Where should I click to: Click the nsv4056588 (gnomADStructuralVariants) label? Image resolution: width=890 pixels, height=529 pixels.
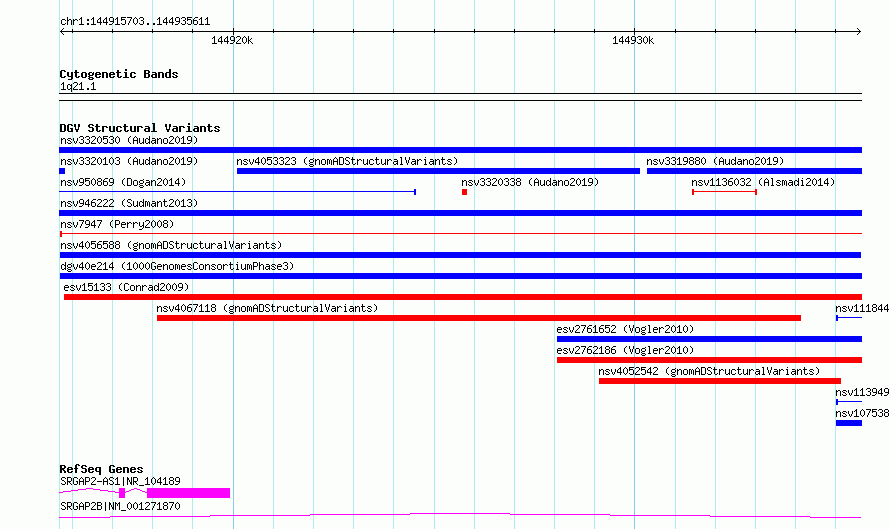(171, 245)
